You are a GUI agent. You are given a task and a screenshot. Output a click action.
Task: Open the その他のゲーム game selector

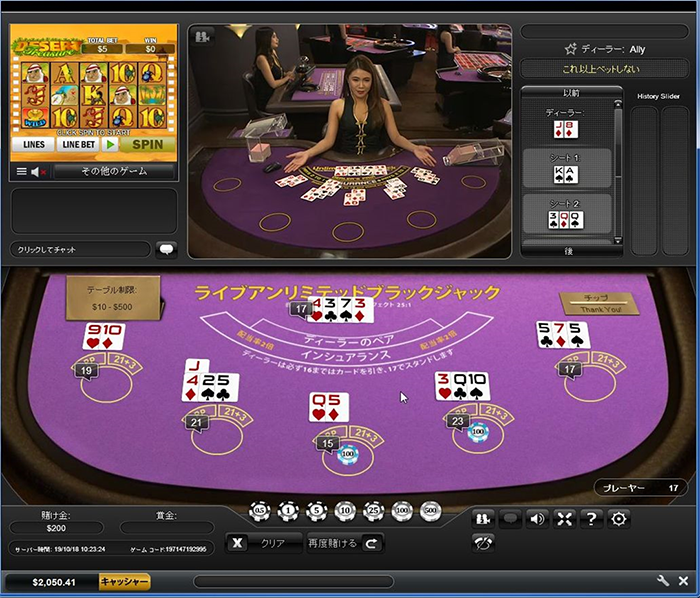click(x=114, y=171)
